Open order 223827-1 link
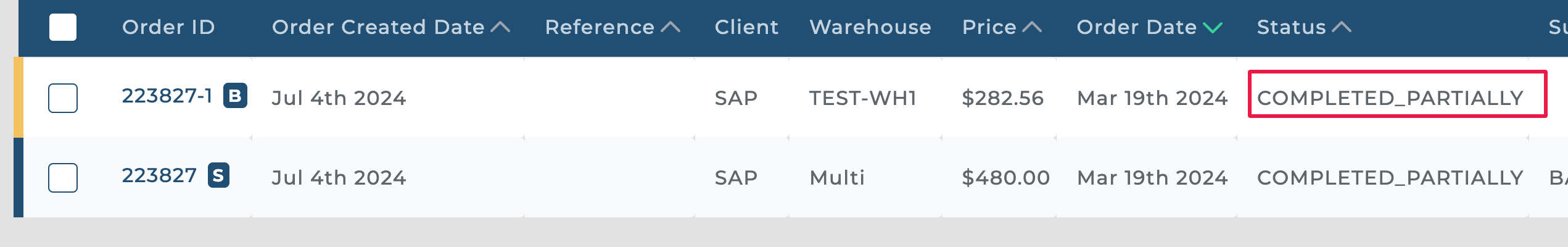Image resolution: width=1568 pixels, height=247 pixels. tap(167, 96)
